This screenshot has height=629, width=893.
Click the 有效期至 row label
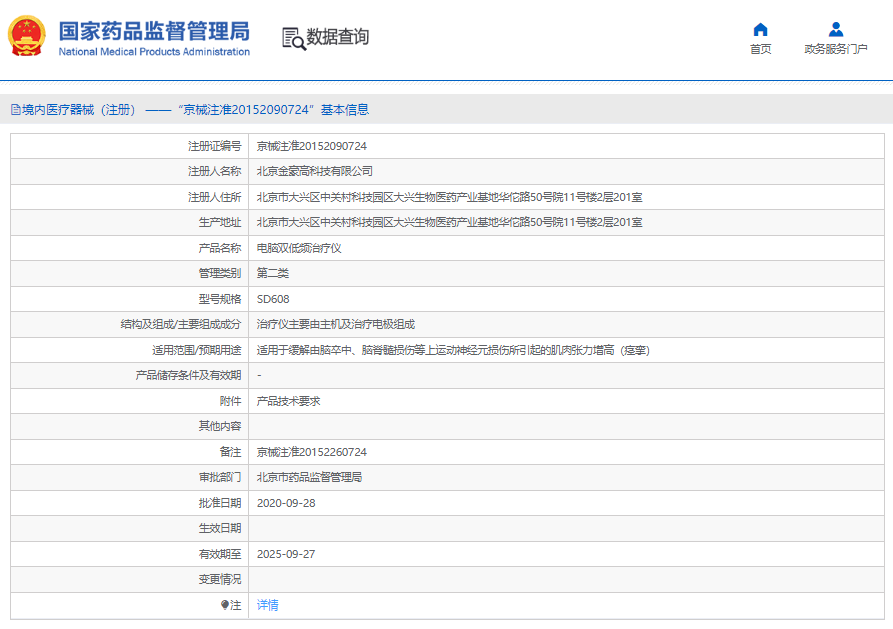[220, 554]
